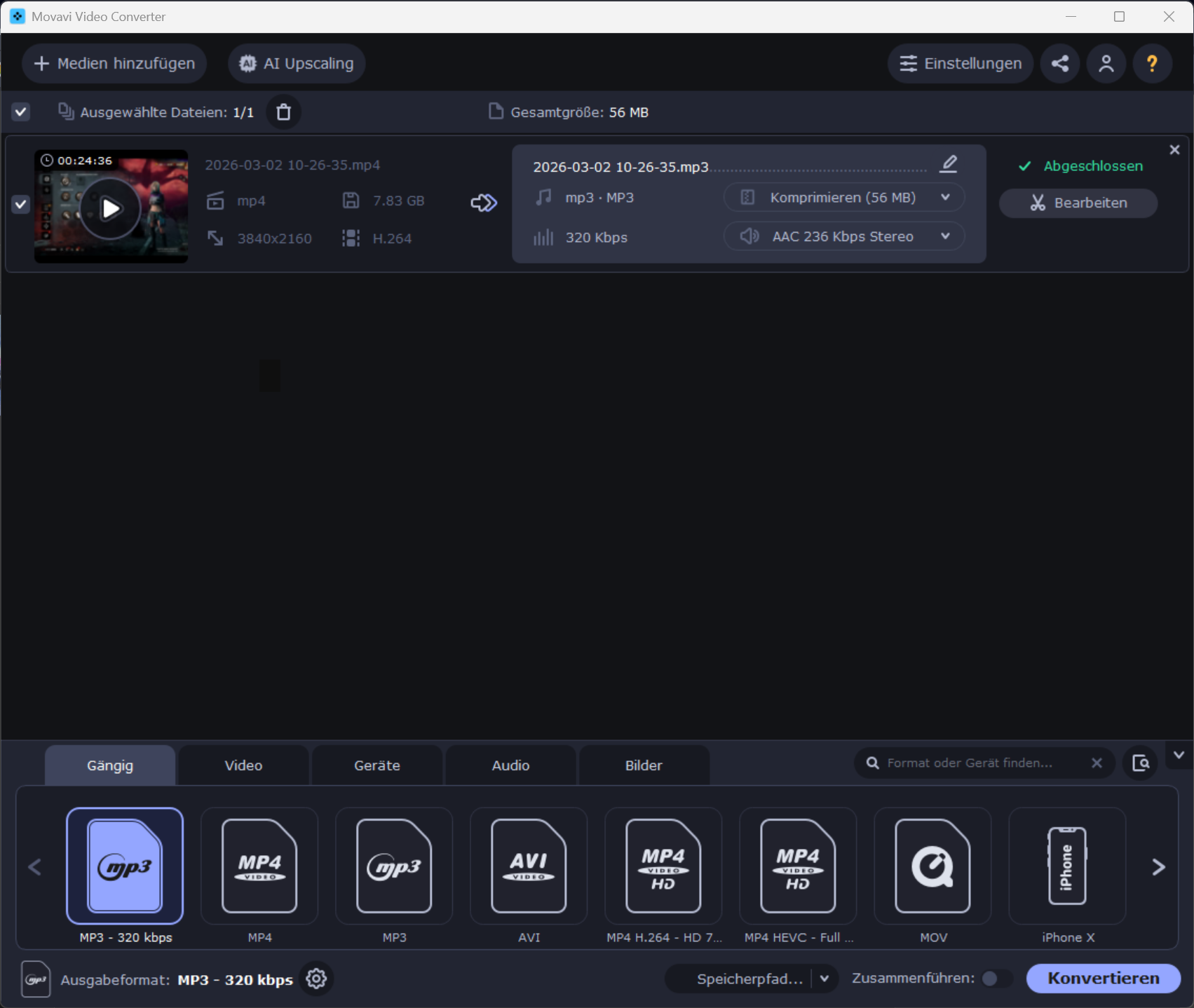Click the convert arrow icon
This screenshot has width=1194, height=1008.
click(484, 203)
